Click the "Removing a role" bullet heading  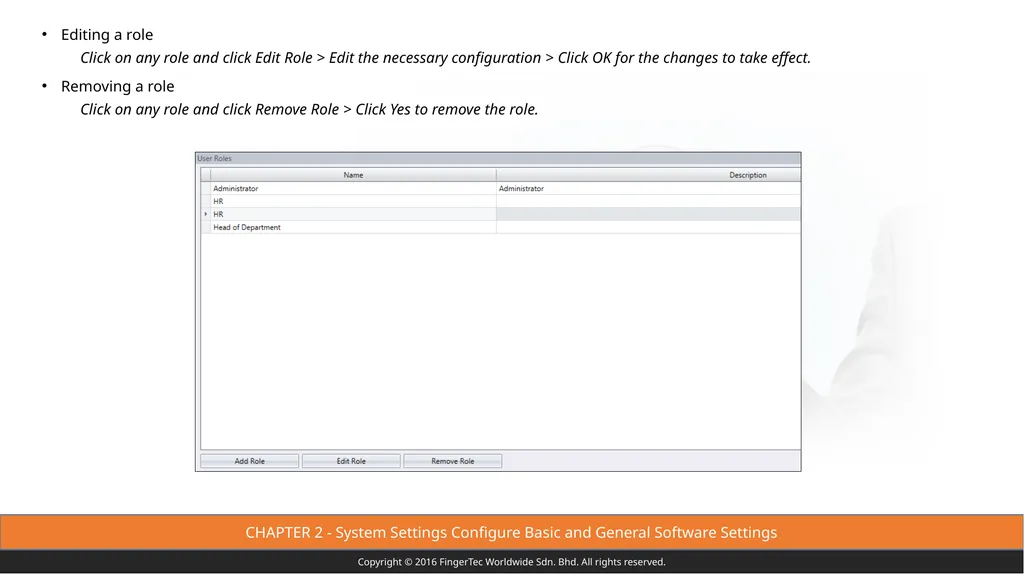pyautogui.click(x=118, y=86)
